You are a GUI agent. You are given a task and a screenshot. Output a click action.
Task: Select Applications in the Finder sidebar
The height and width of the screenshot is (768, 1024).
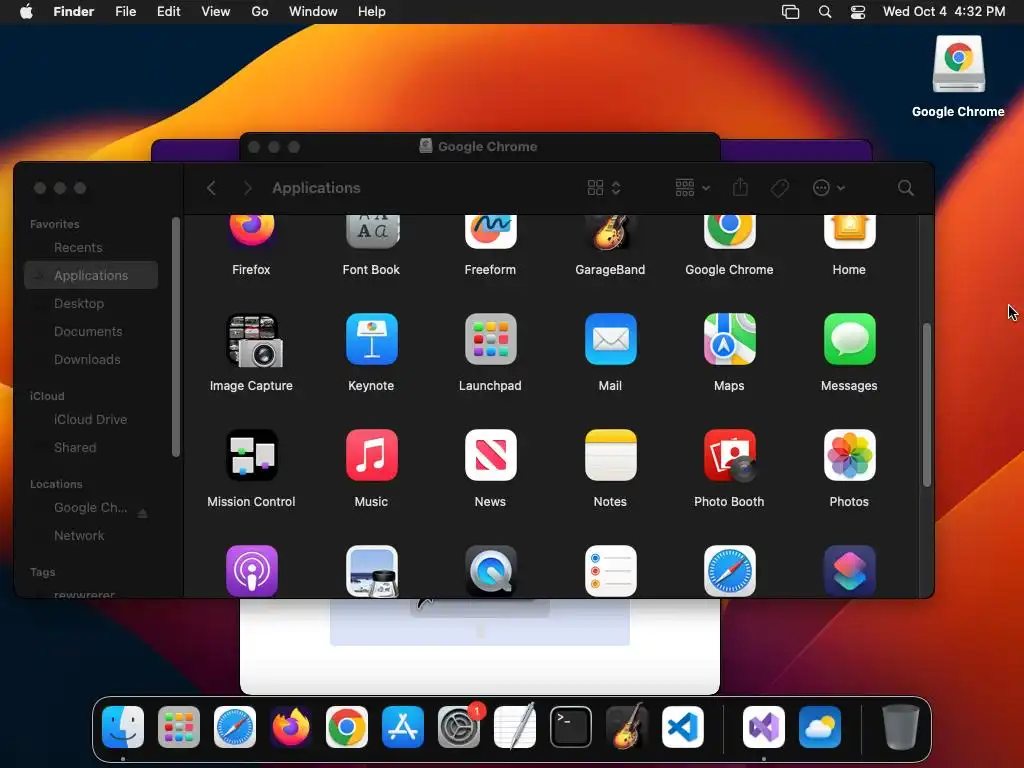coord(91,276)
